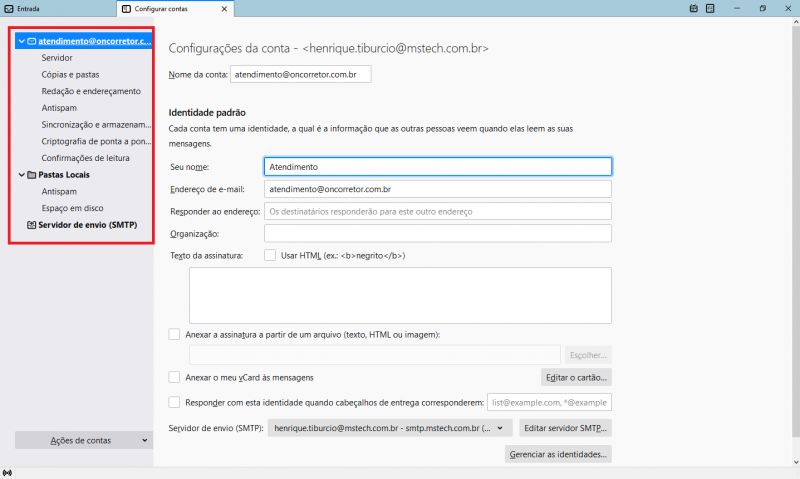Select the Configurar contas tab
The height and width of the screenshot is (479, 800).
(176, 9)
